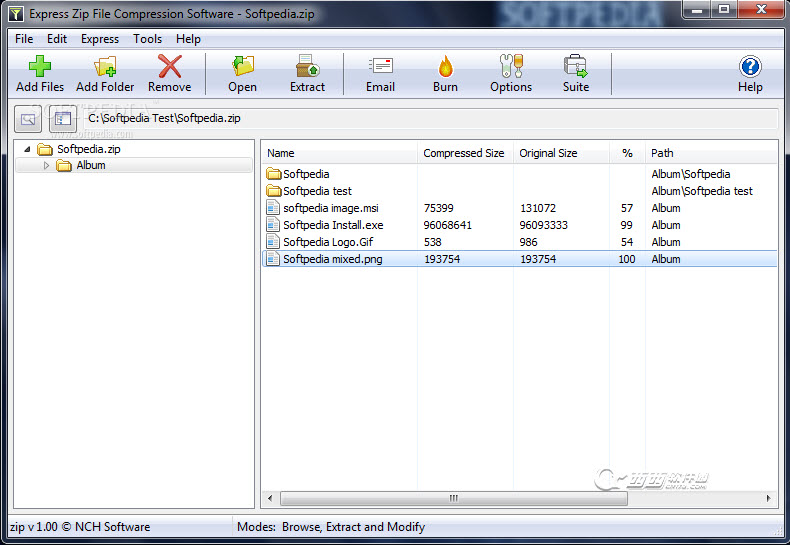
Task: Click the Album\Softpedia path cell
Action: [x=691, y=174]
